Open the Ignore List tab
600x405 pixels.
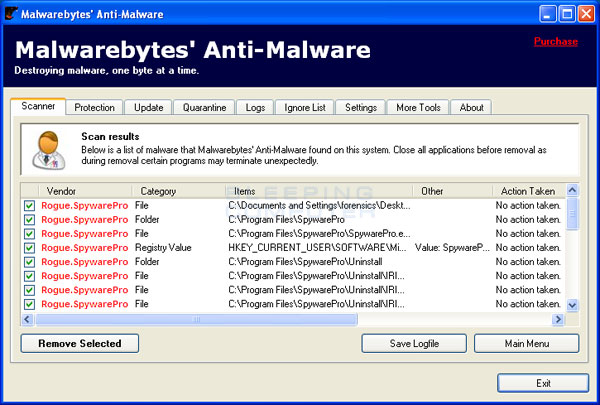coord(305,108)
